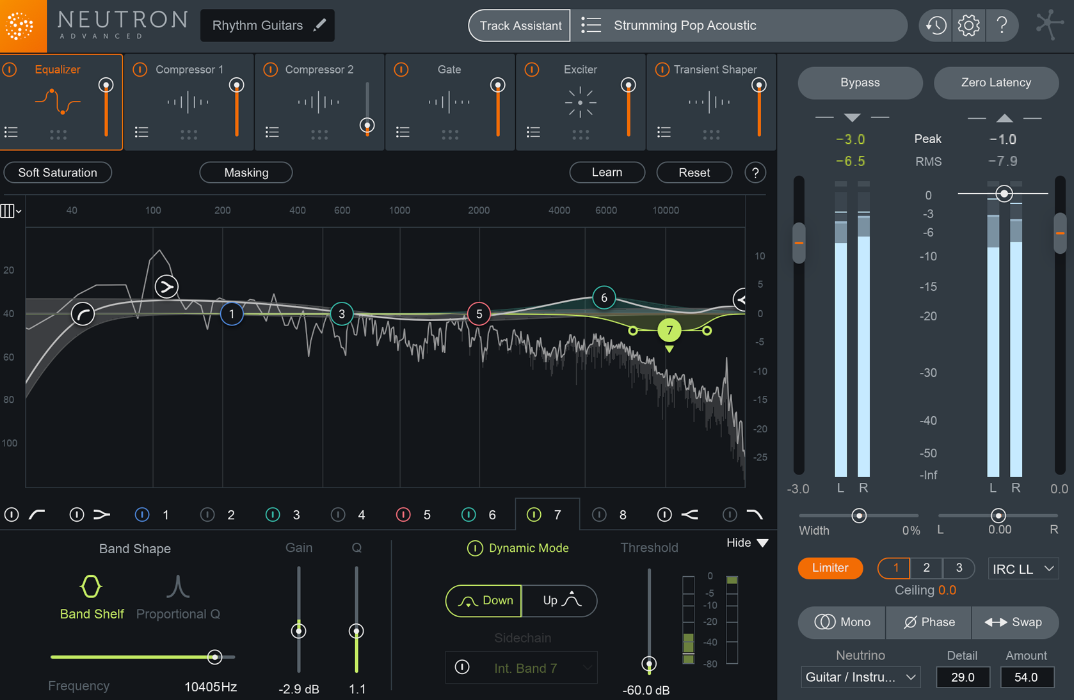Click the Neutrino Amount value field
This screenshot has height=700, width=1074.
[1025, 677]
